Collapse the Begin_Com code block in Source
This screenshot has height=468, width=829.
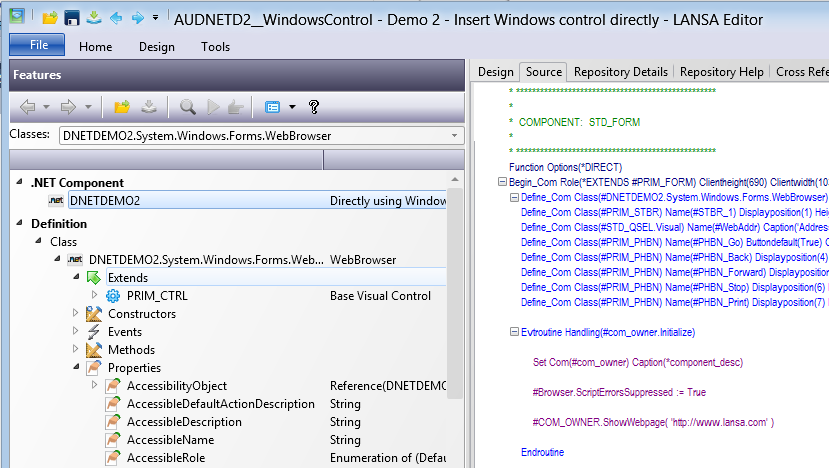point(502,182)
